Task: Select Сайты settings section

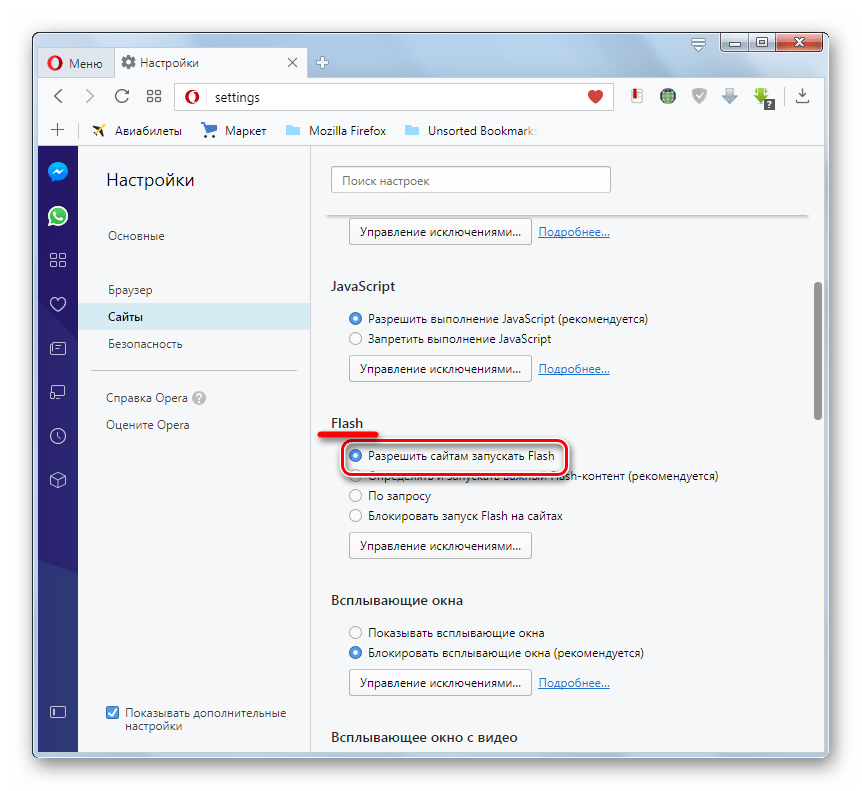Action: pos(194,317)
